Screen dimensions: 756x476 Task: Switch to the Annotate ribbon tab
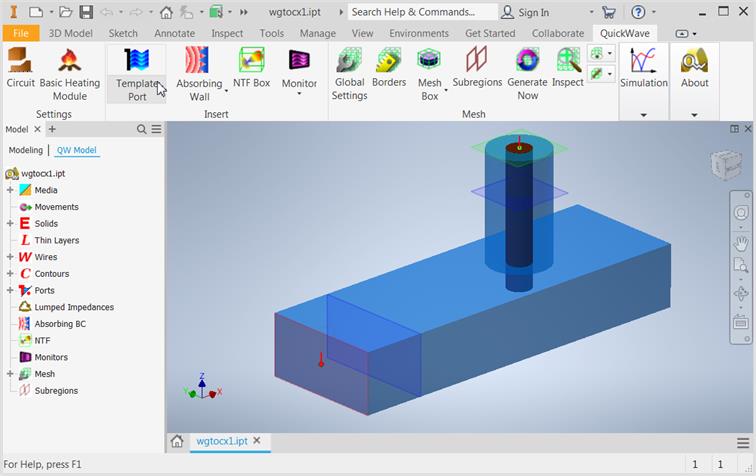(x=175, y=33)
